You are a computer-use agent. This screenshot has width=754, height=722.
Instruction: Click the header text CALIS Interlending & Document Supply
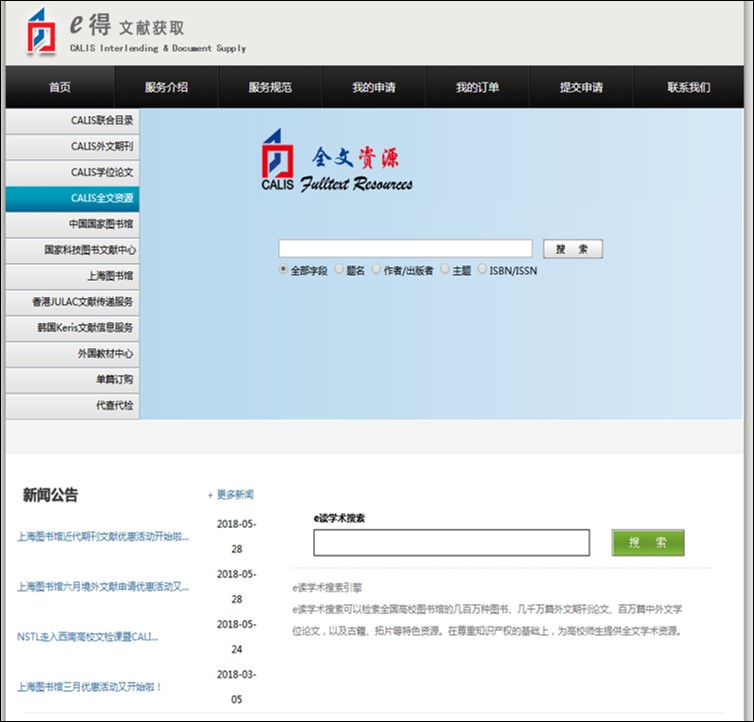tap(158, 48)
